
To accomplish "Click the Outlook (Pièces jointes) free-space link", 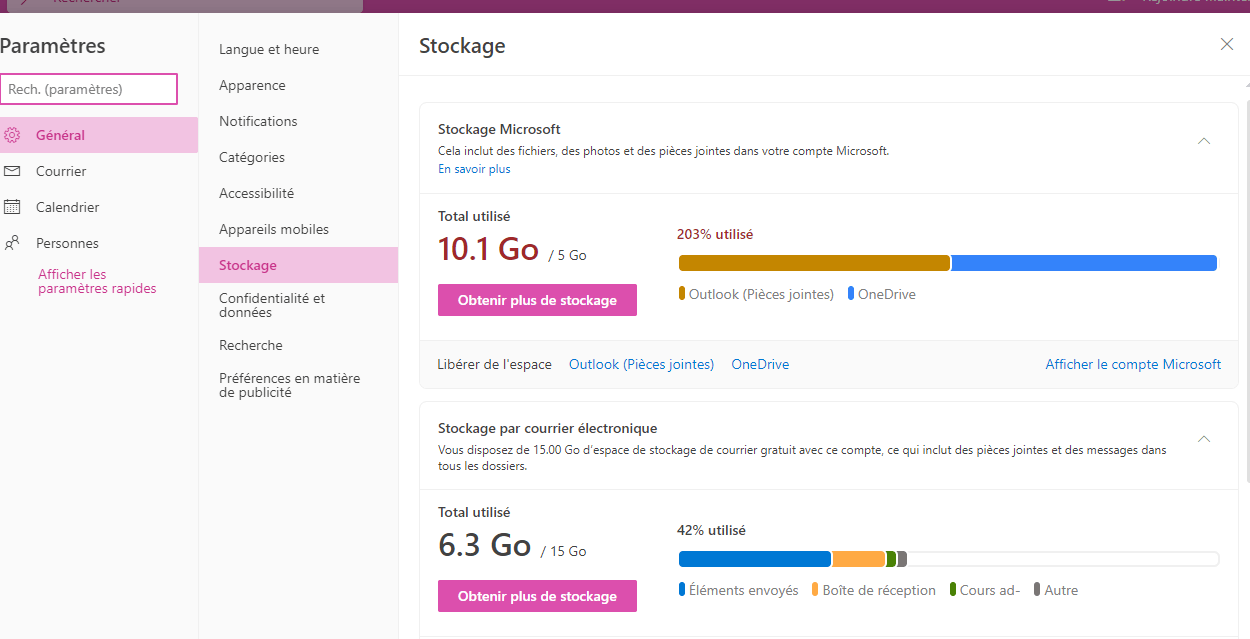I will point(641,364).
